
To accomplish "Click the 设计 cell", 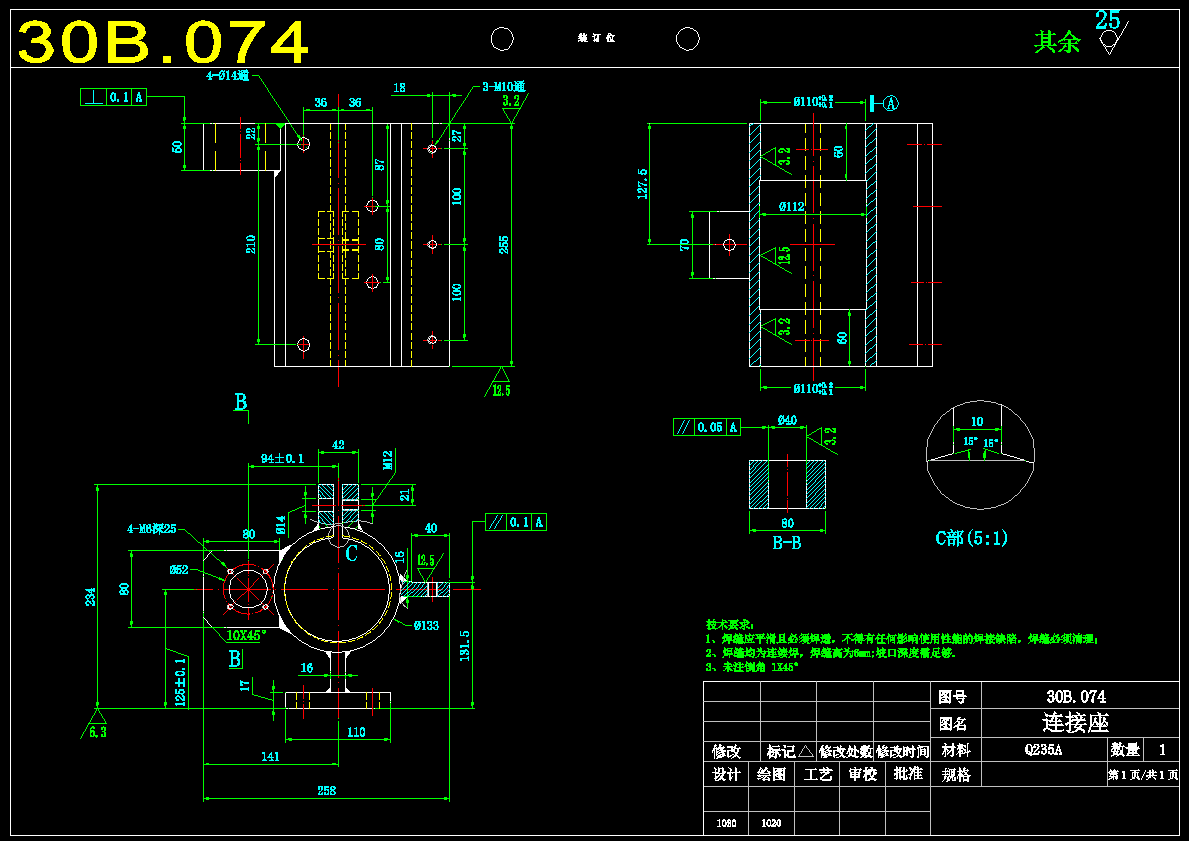I will click(x=726, y=774).
